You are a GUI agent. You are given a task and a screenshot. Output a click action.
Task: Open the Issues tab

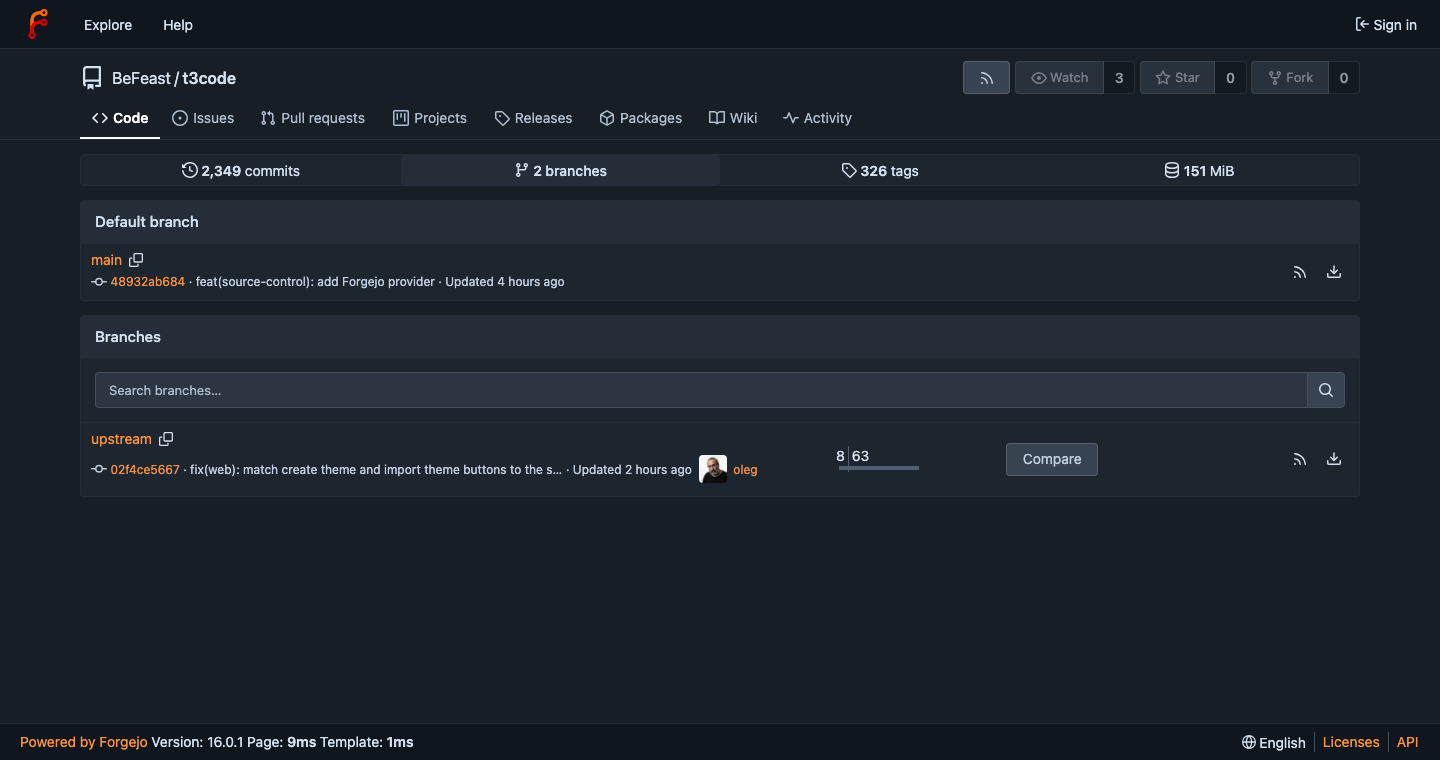point(203,118)
